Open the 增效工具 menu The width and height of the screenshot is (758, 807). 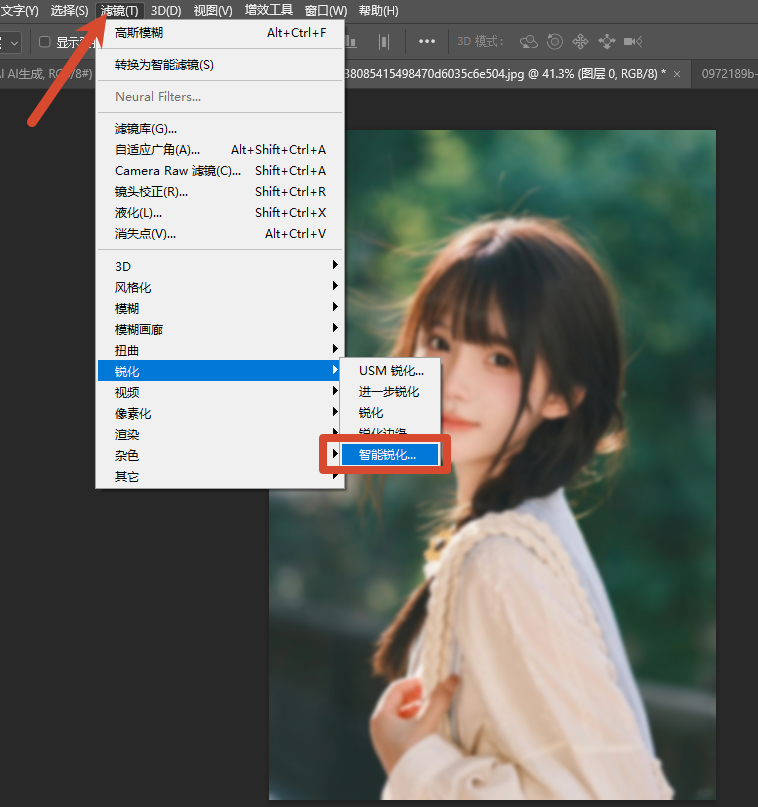pos(269,10)
